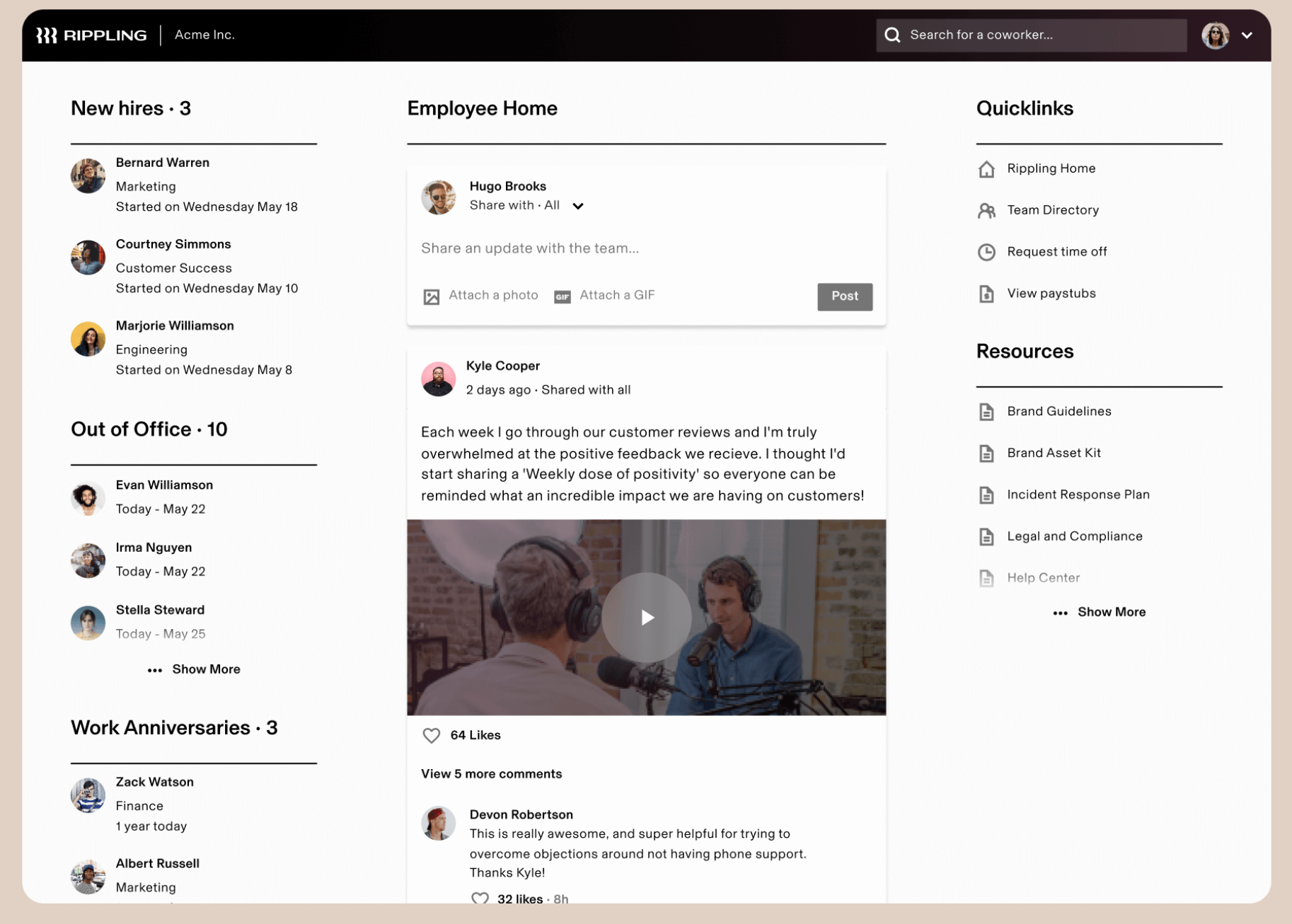Screen dimensions: 1292x924
Task: Show more Out of Office people
Action: (194, 669)
